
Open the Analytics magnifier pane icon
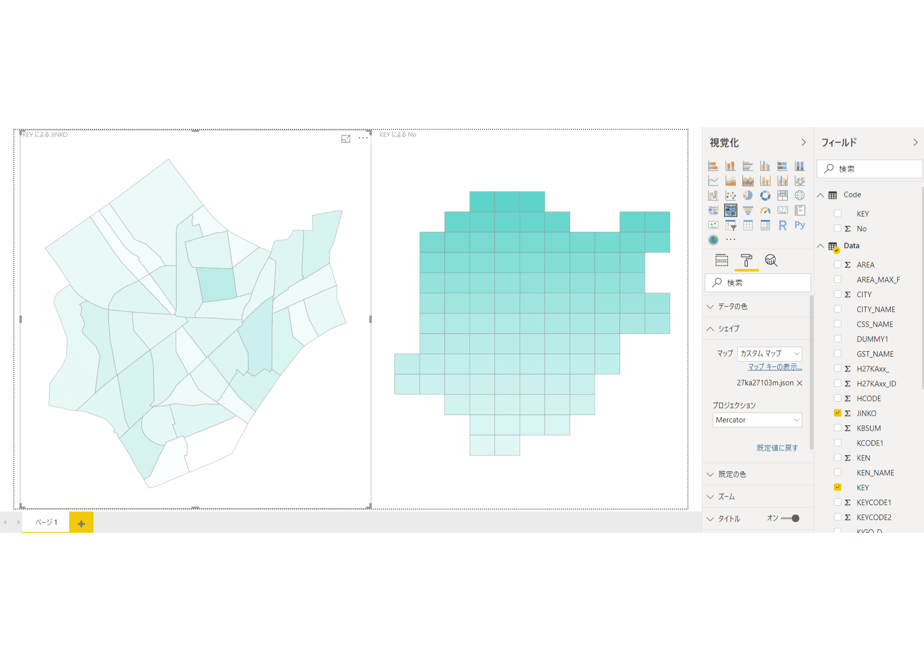pos(771,260)
